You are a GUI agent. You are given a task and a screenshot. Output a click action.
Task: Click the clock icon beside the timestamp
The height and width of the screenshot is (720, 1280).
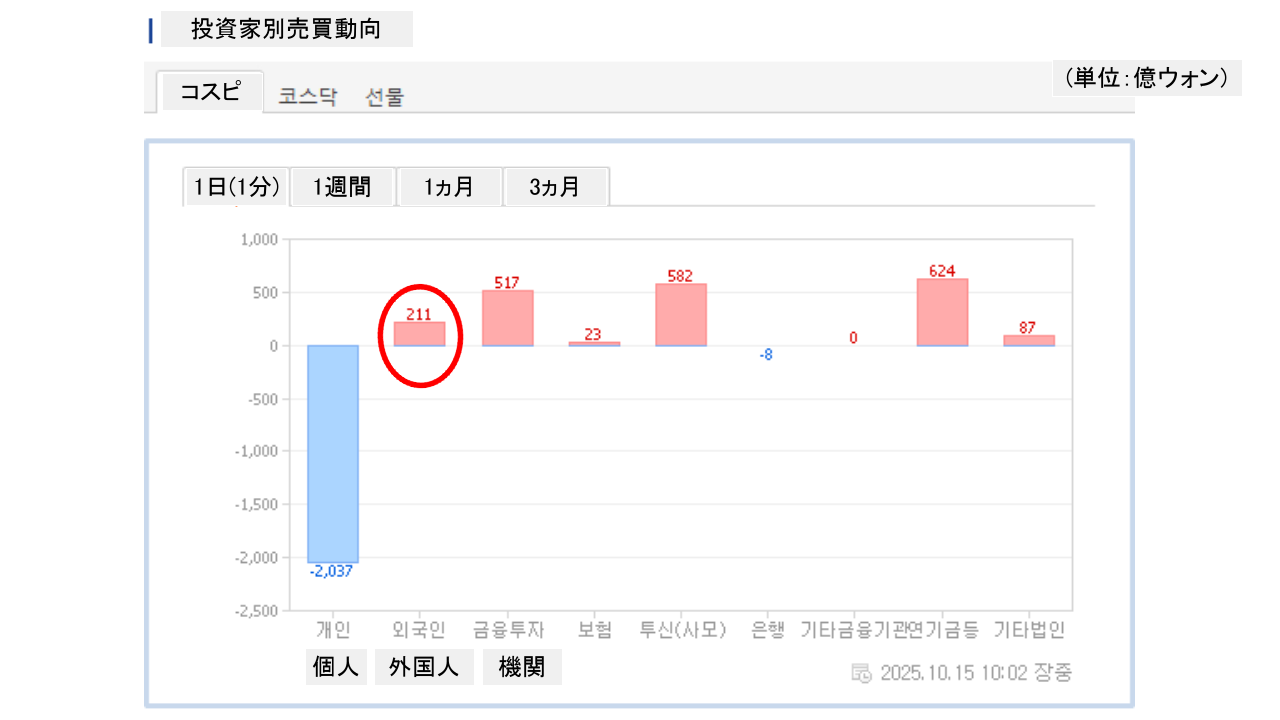(861, 673)
